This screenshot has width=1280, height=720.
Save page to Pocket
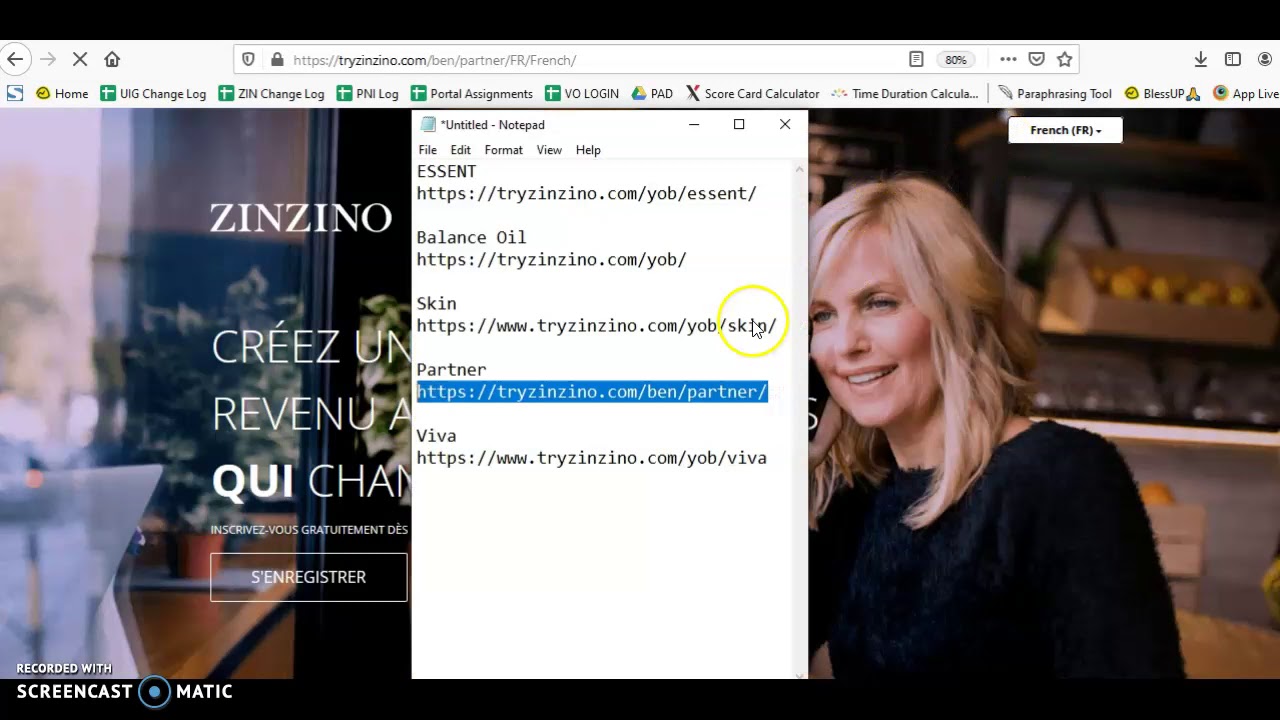point(1037,60)
